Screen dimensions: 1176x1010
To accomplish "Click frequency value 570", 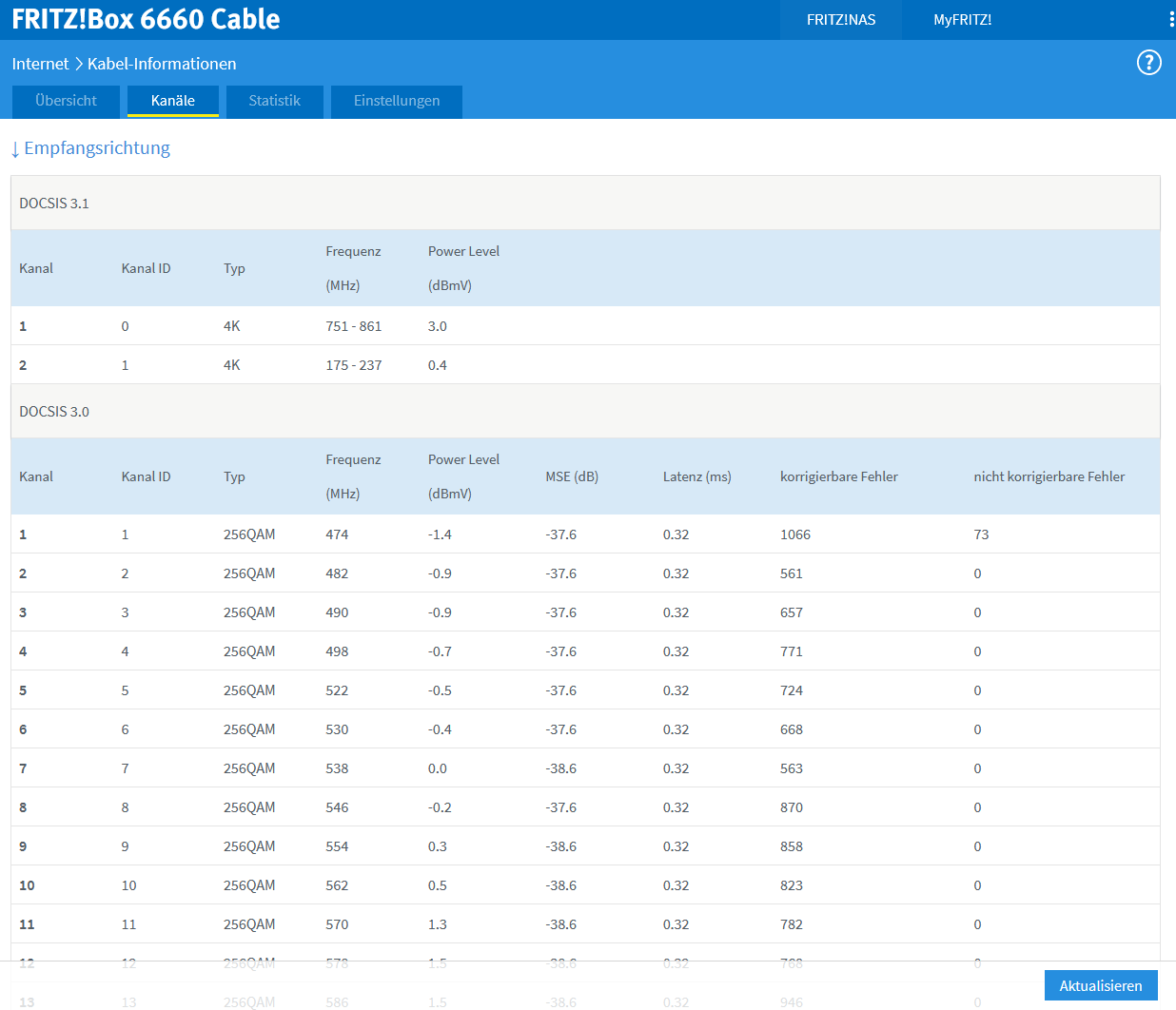I will coord(337,924).
